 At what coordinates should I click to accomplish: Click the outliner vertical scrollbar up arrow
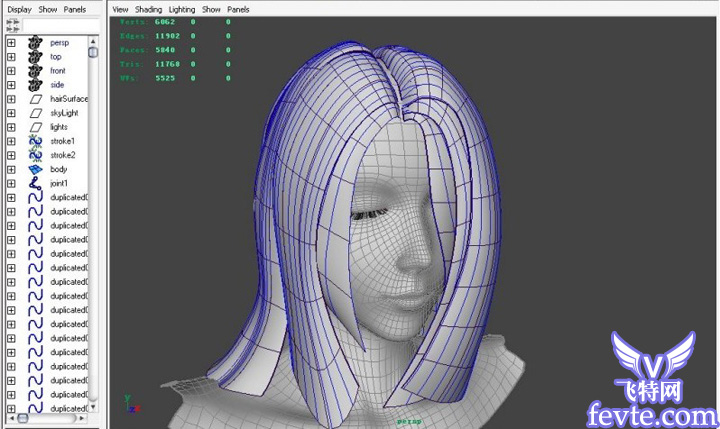(93, 41)
